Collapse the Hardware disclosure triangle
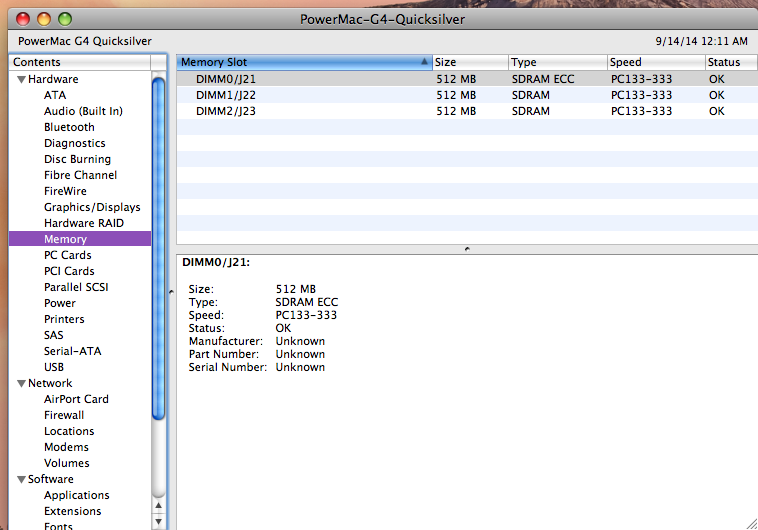 (x=21, y=79)
